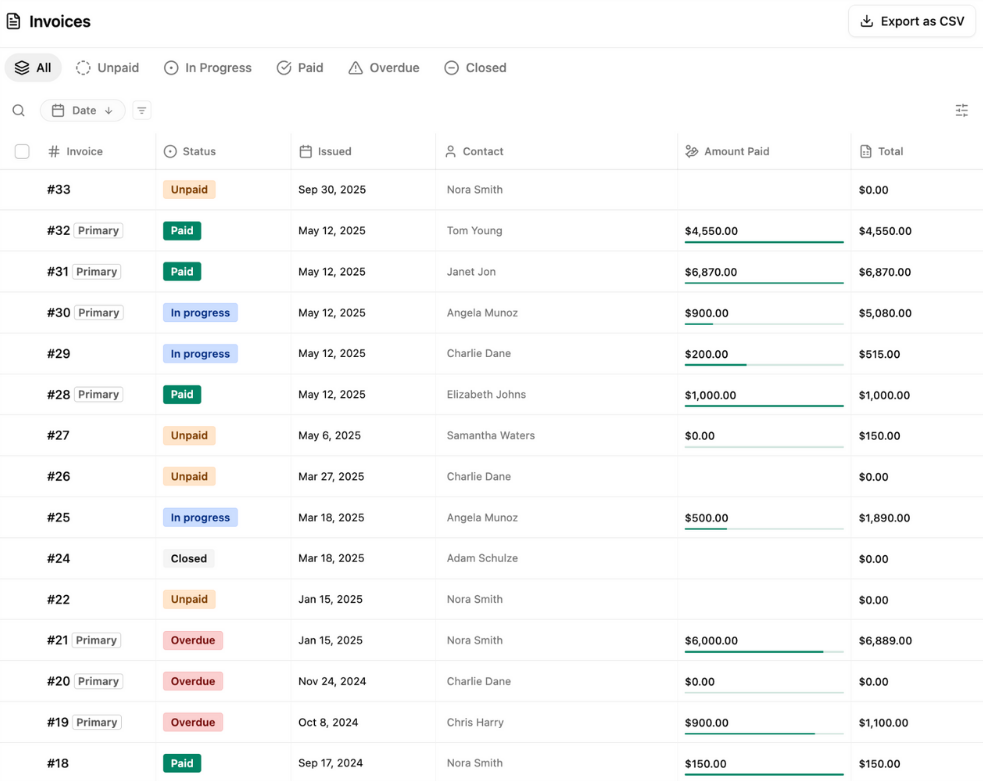Click contact Chris Harry

pos(475,722)
